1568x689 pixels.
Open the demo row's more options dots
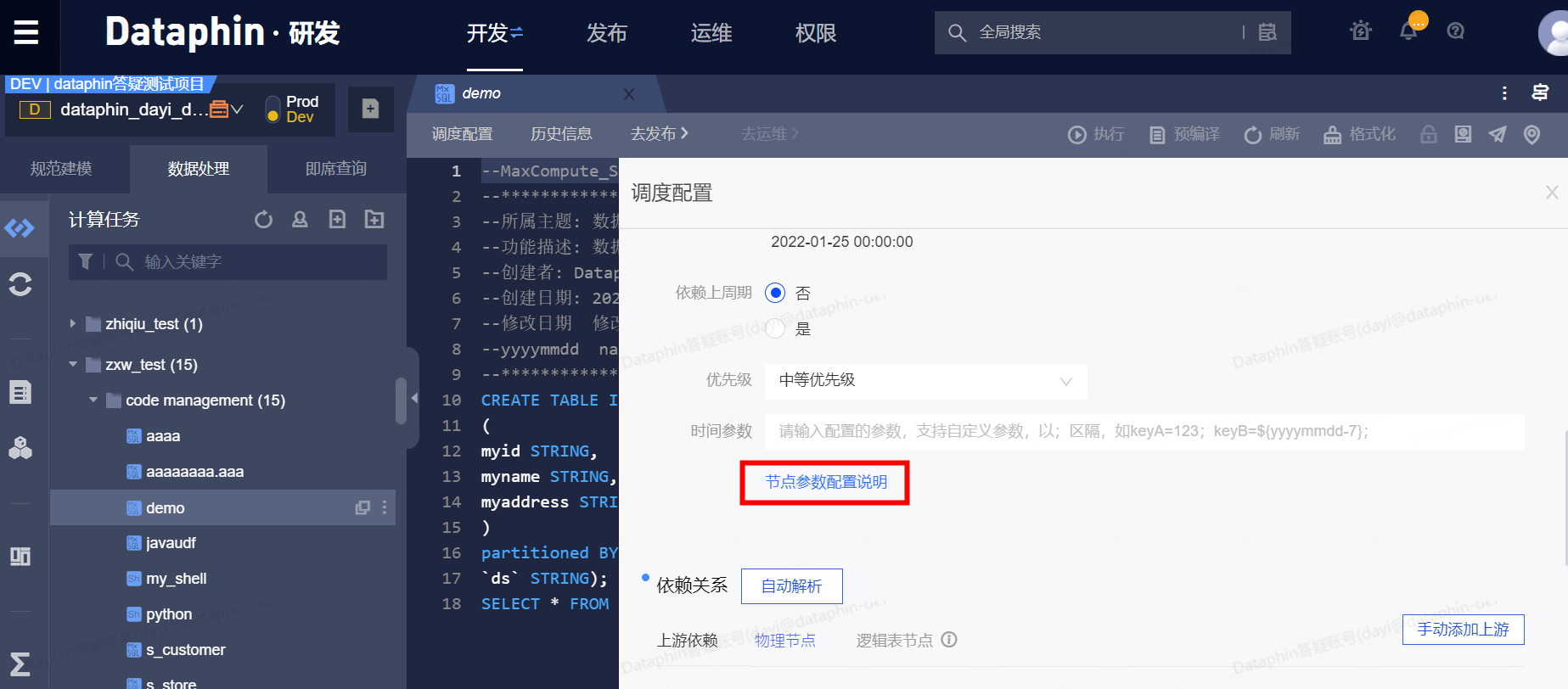(x=385, y=507)
